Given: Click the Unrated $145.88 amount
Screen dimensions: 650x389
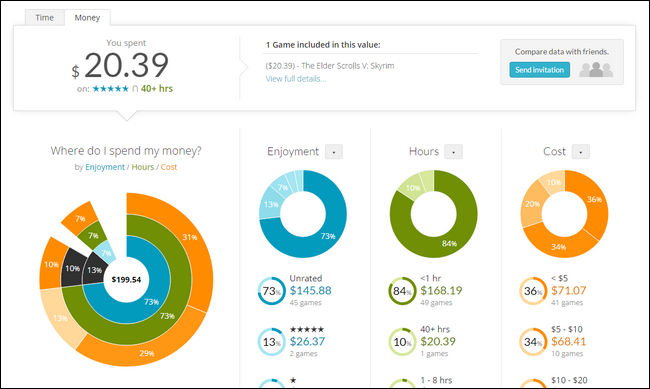Looking at the screenshot, I should click(x=310, y=291).
